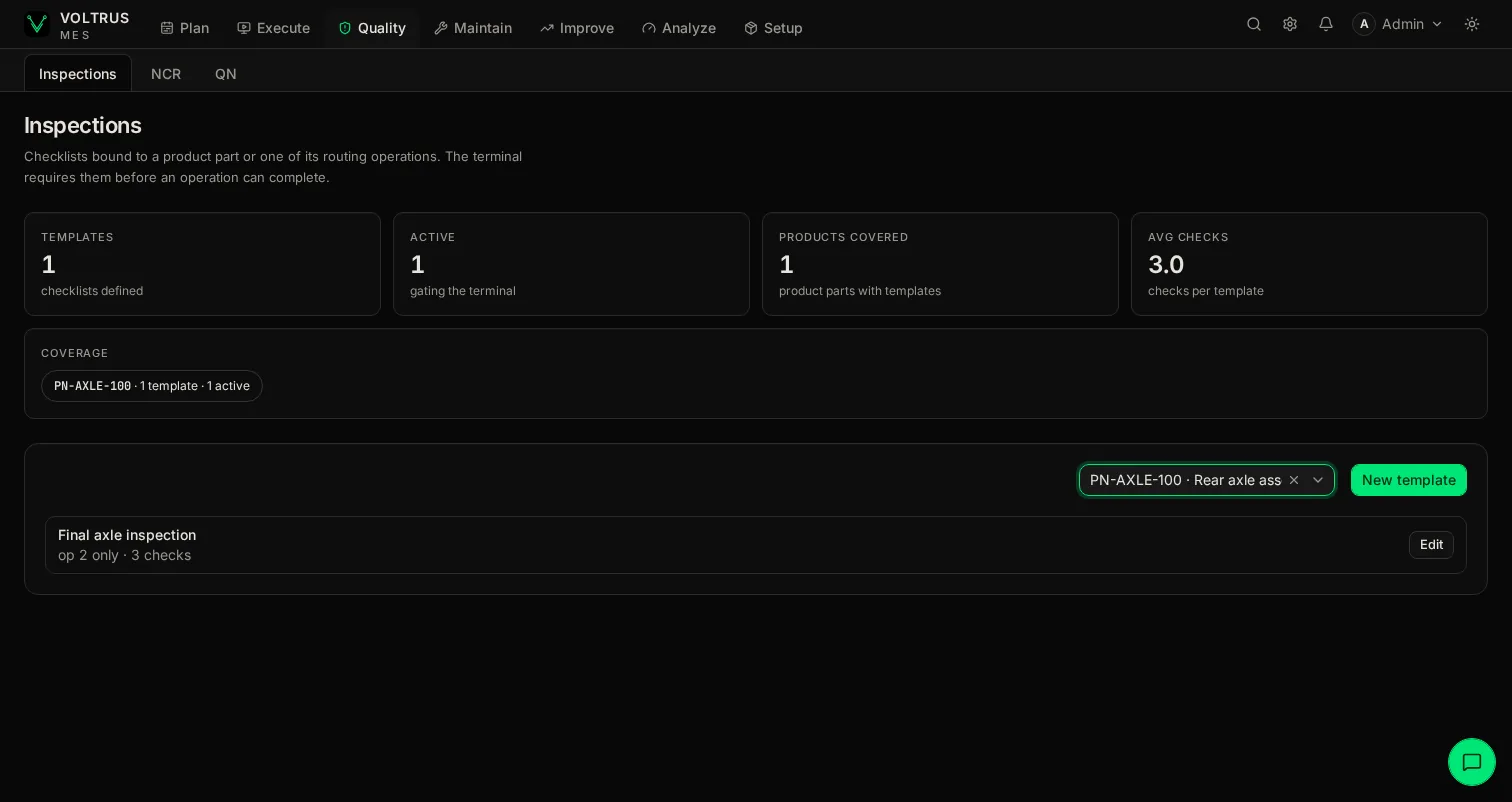The image size is (1512, 802).
Task: Click the Voltrus MES logo icon
Action: click(x=37, y=24)
